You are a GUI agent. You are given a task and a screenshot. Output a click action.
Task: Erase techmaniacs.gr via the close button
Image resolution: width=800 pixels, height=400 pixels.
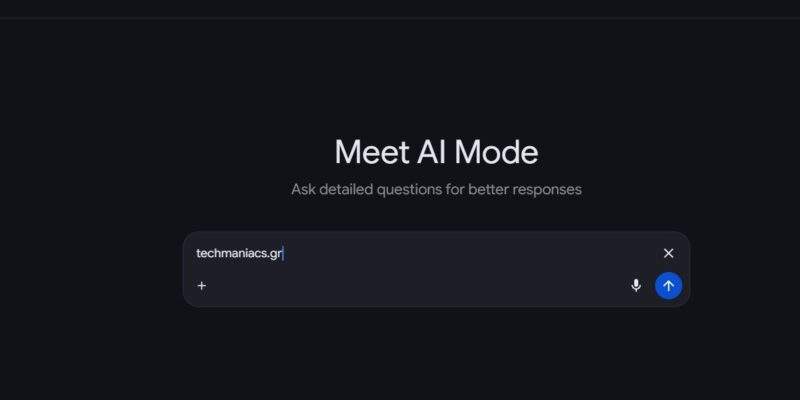[x=668, y=253]
